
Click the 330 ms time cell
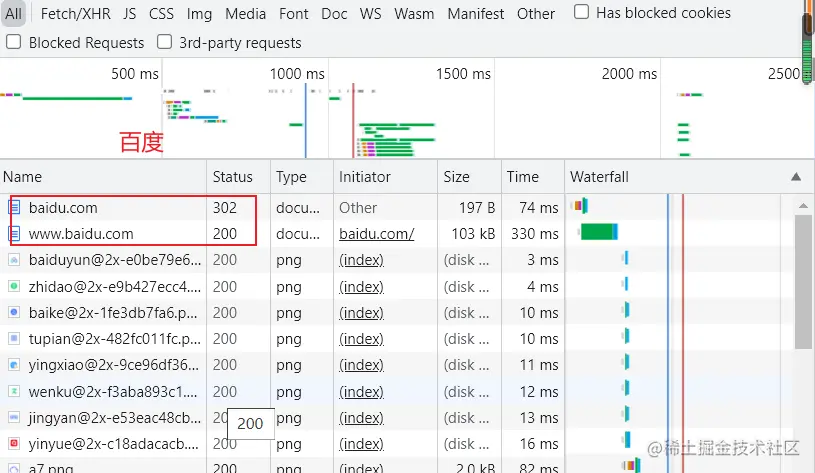pyautogui.click(x=534, y=234)
